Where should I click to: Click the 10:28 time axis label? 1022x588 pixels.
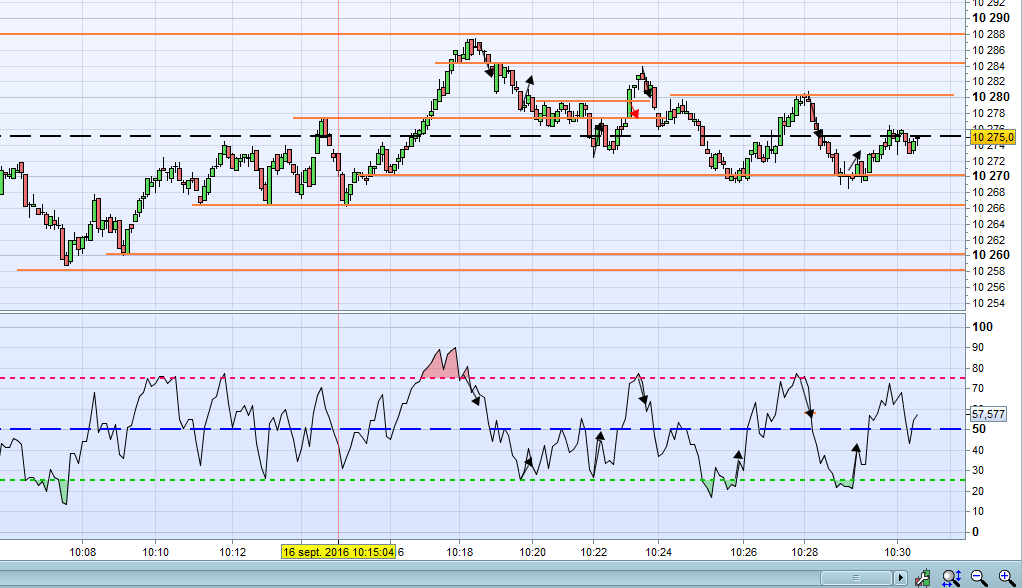(x=804, y=552)
